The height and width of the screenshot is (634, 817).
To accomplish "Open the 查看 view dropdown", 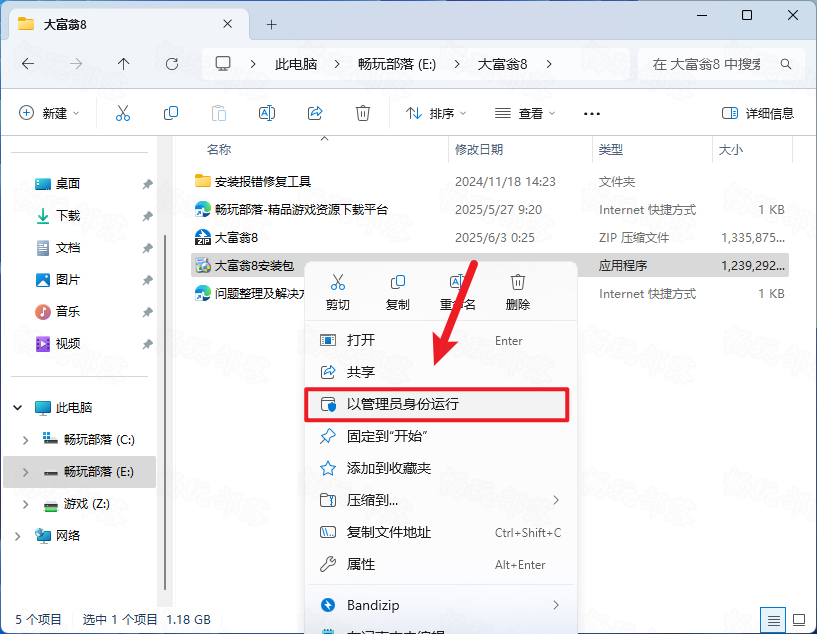I will click(x=525, y=113).
